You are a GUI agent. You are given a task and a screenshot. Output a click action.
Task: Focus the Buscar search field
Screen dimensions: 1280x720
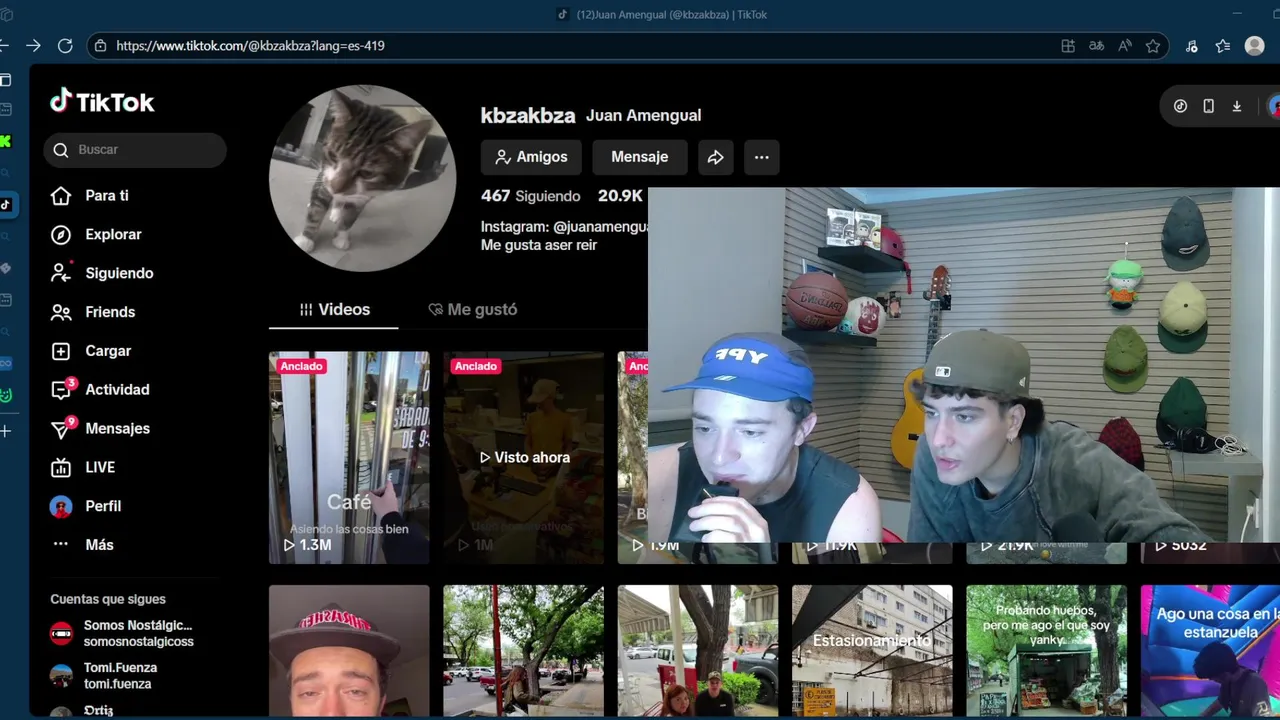[135, 150]
